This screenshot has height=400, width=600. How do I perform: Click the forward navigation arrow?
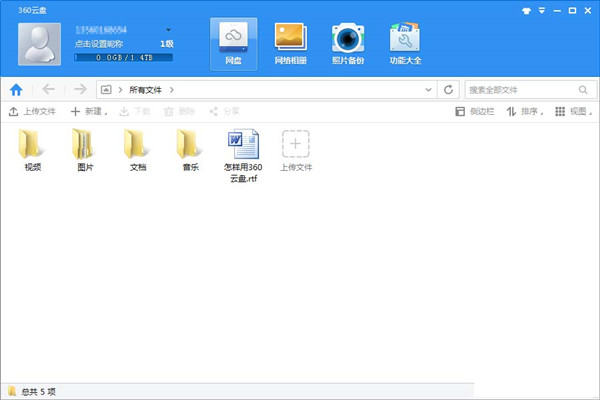(x=80, y=90)
